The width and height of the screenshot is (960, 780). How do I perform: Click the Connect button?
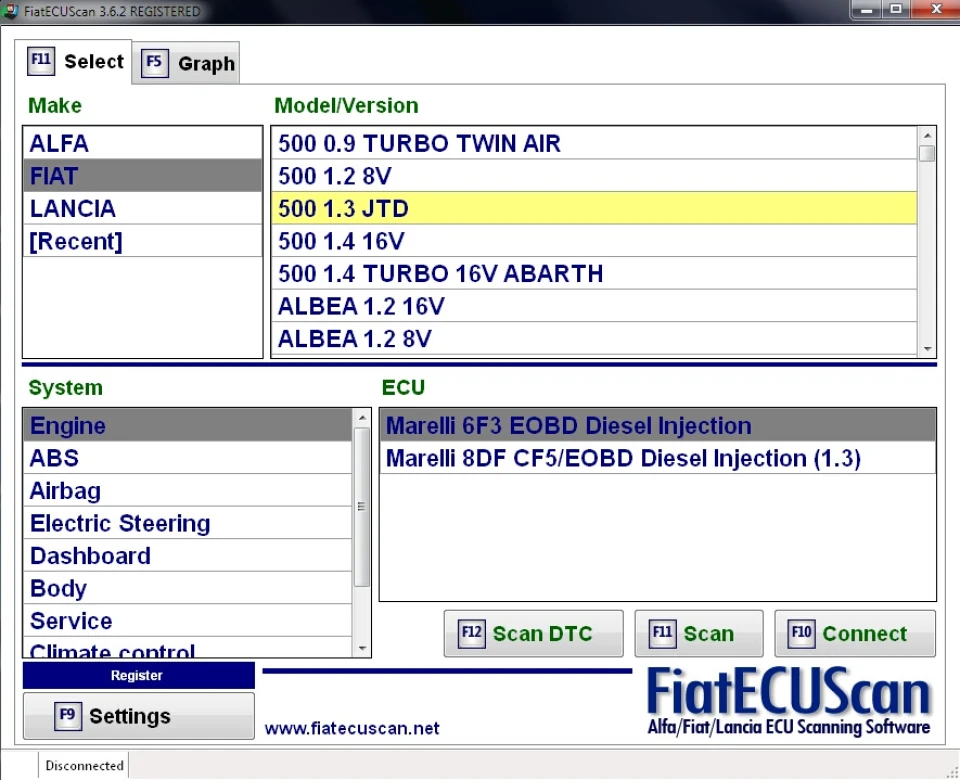pyautogui.click(x=855, y=633)
